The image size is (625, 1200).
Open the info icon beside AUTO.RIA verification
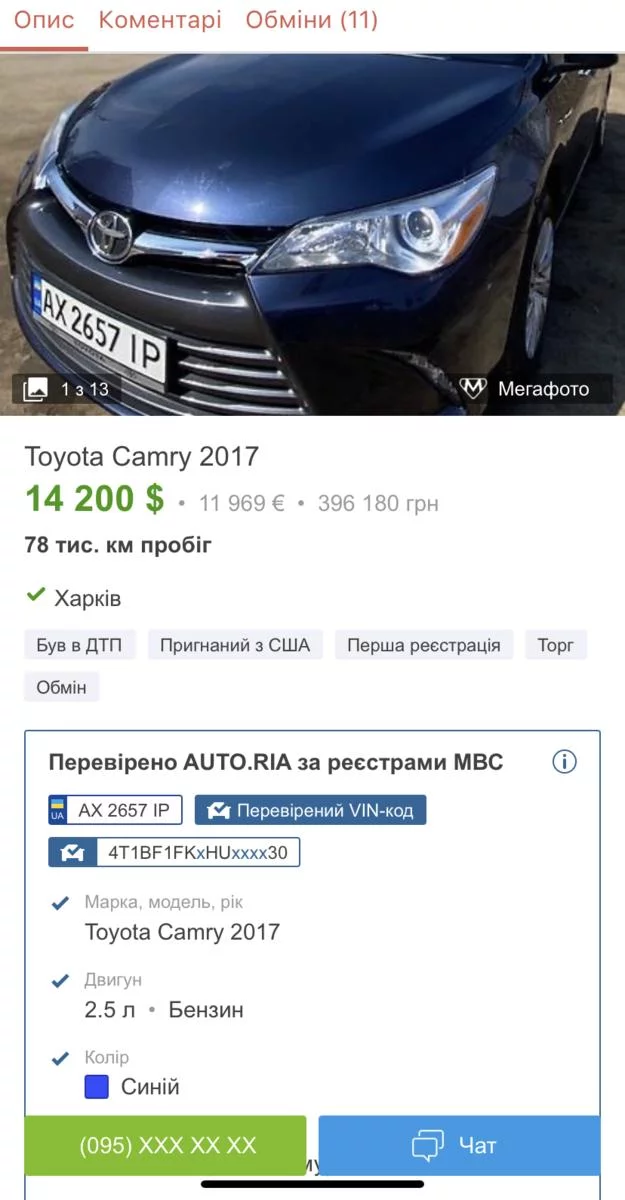point(564,763)
